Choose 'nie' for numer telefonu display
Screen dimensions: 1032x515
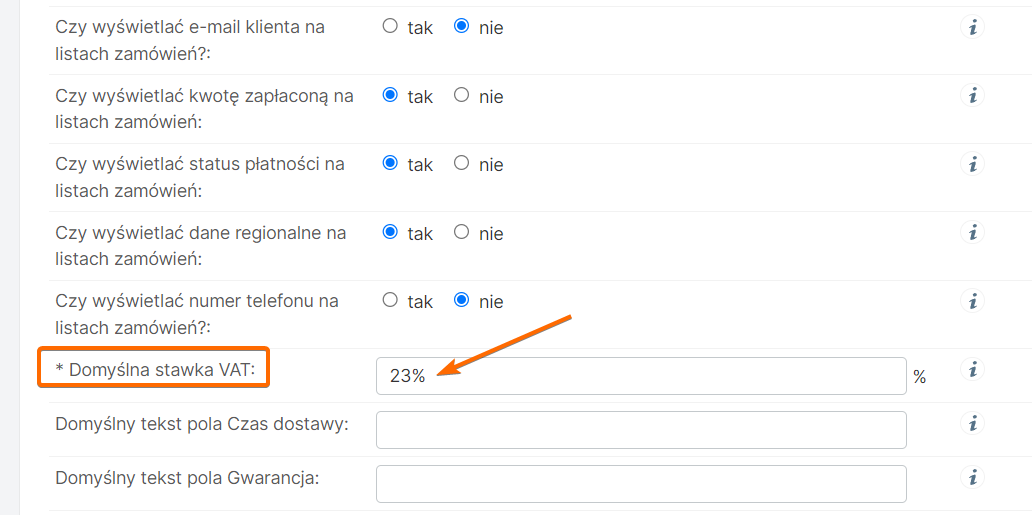(461, 300)
